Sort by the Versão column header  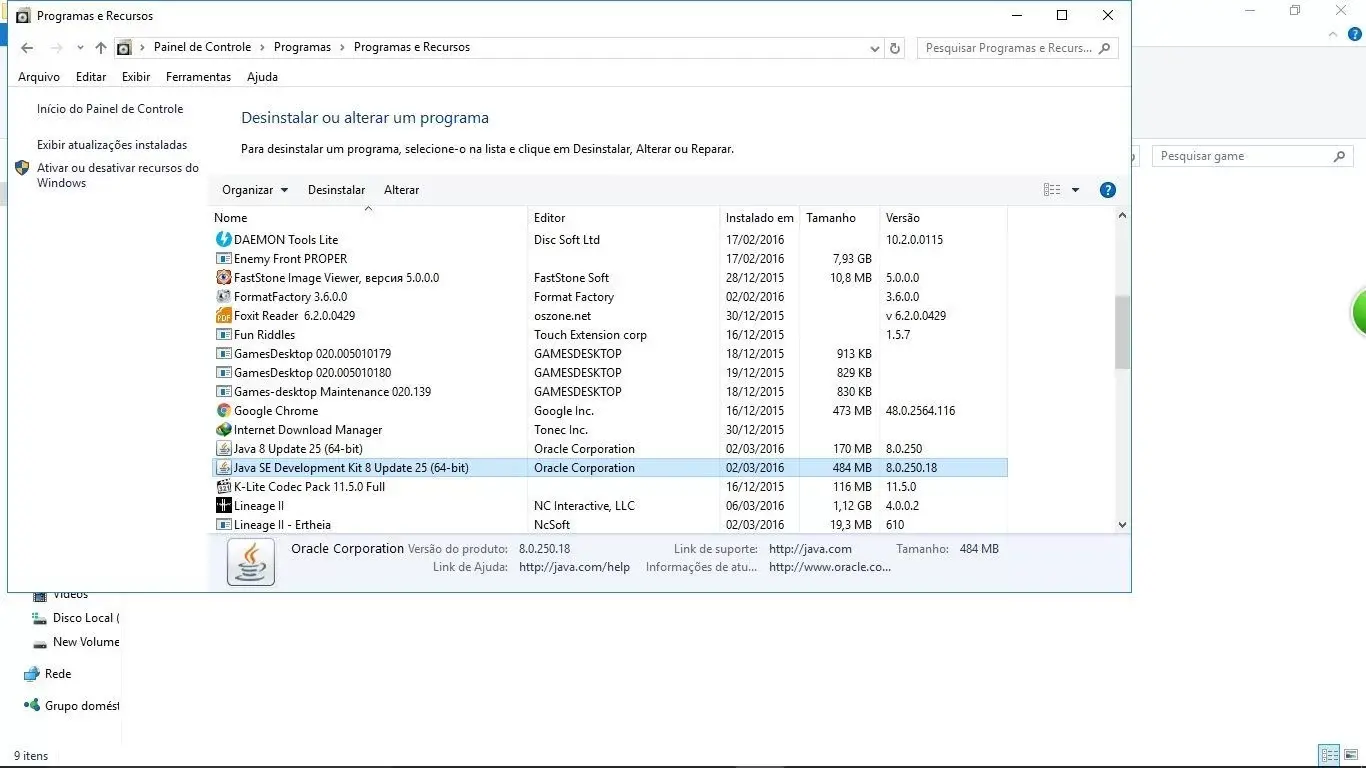click(x=943, y=218)
